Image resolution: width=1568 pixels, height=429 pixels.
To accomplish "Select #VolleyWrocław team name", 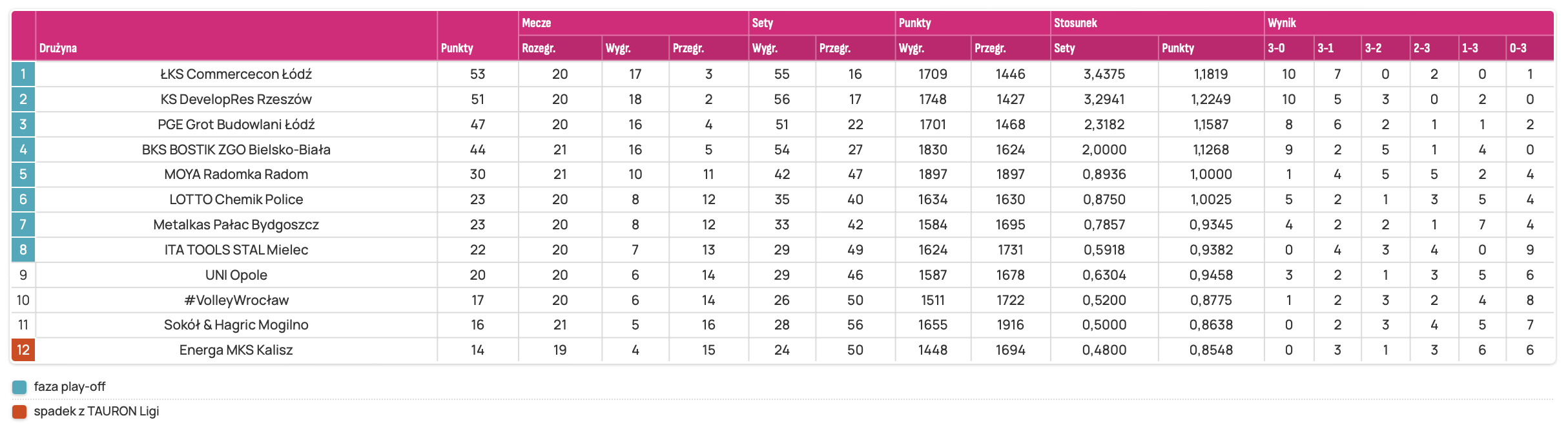I will point(236,300).
